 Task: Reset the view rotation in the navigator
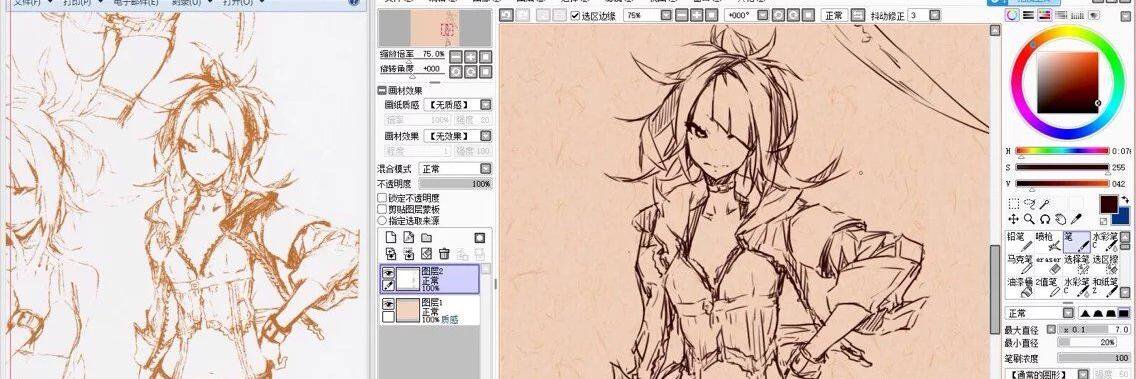pyautogui.click(x=485, y=71)
